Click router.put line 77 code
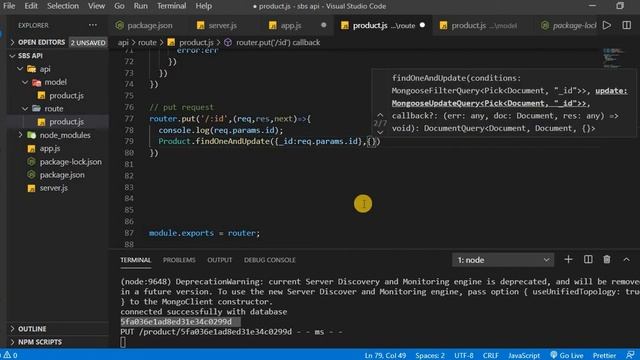The height and width of the screenshot is (360, 640). (230, 119)
